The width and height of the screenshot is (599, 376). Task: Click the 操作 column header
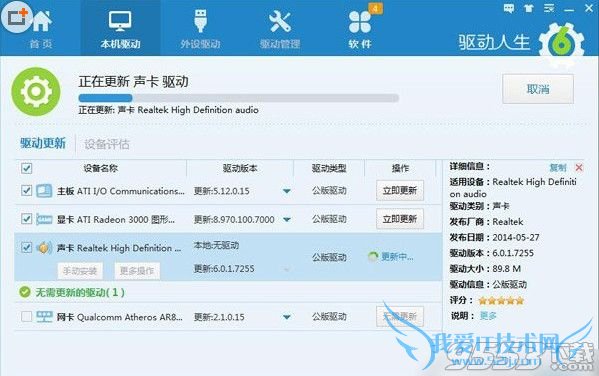pos(400,168)
